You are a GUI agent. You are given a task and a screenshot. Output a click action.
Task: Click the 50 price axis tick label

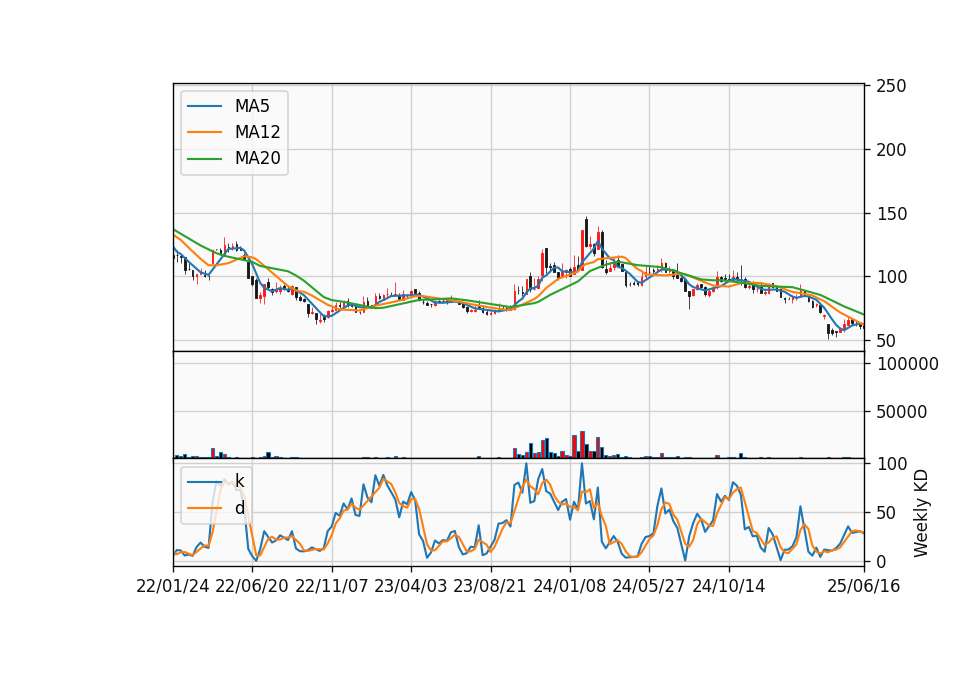click(886, 340)
